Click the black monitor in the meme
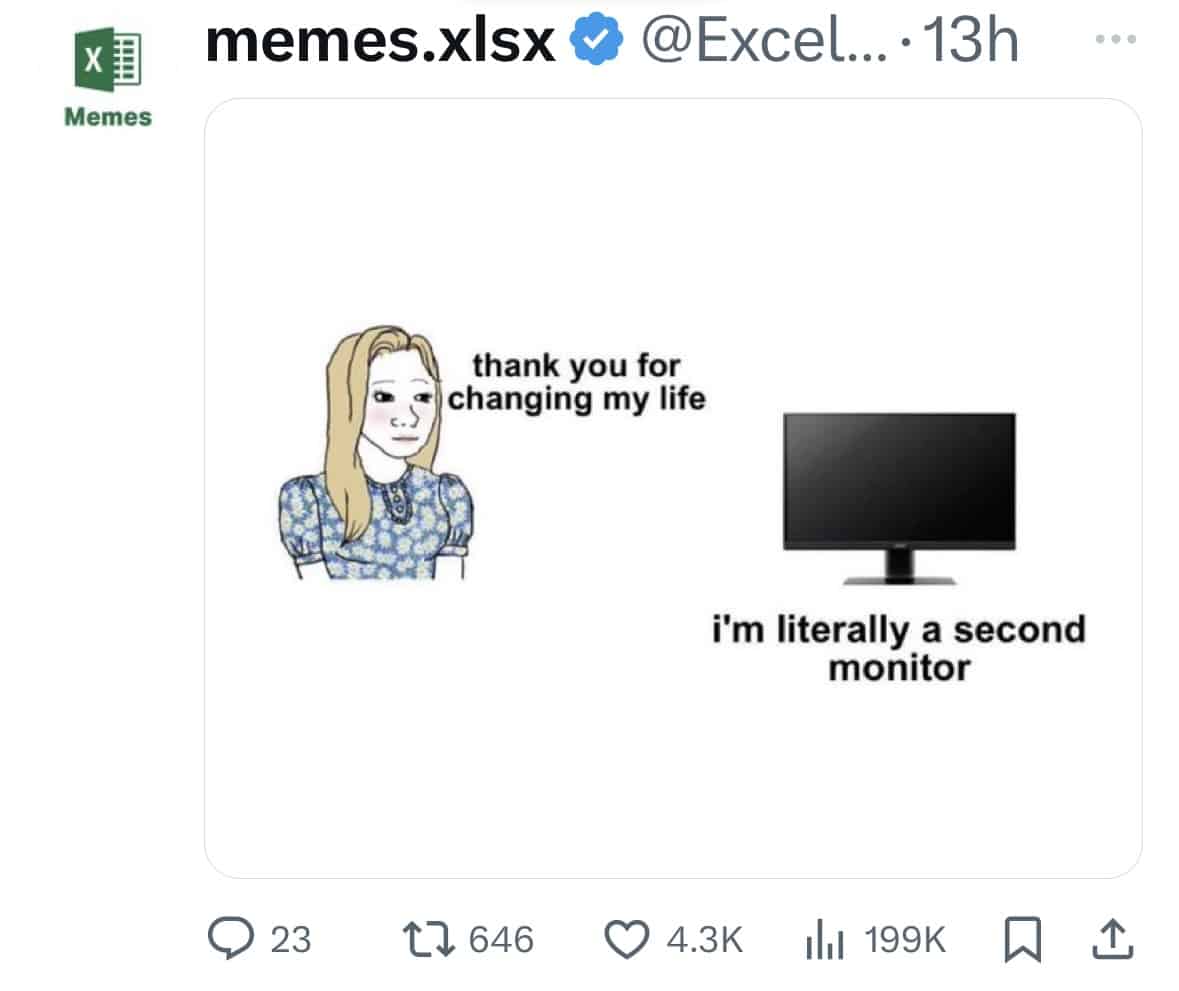The image size is (1179, 991). pos(898,490)
